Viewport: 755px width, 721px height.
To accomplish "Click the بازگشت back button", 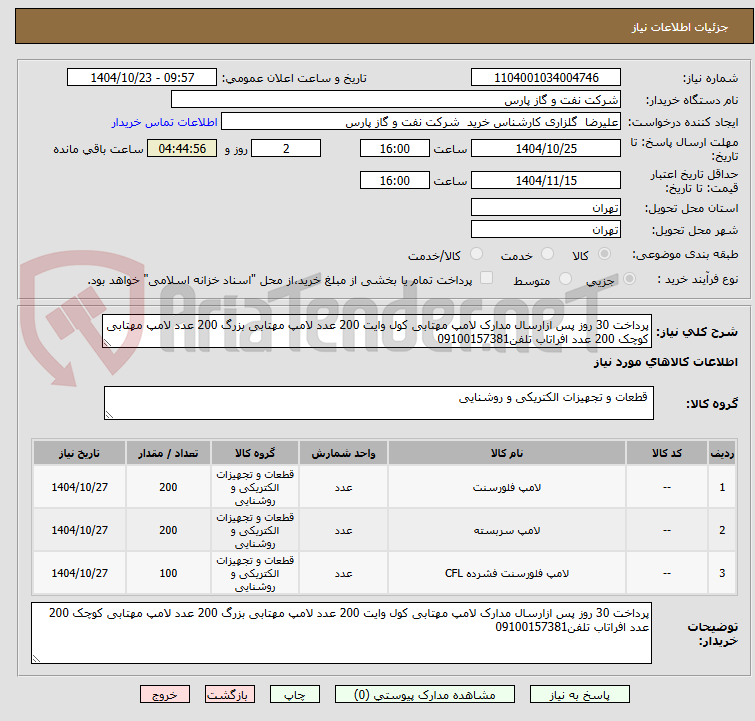I will coord(229,695).
